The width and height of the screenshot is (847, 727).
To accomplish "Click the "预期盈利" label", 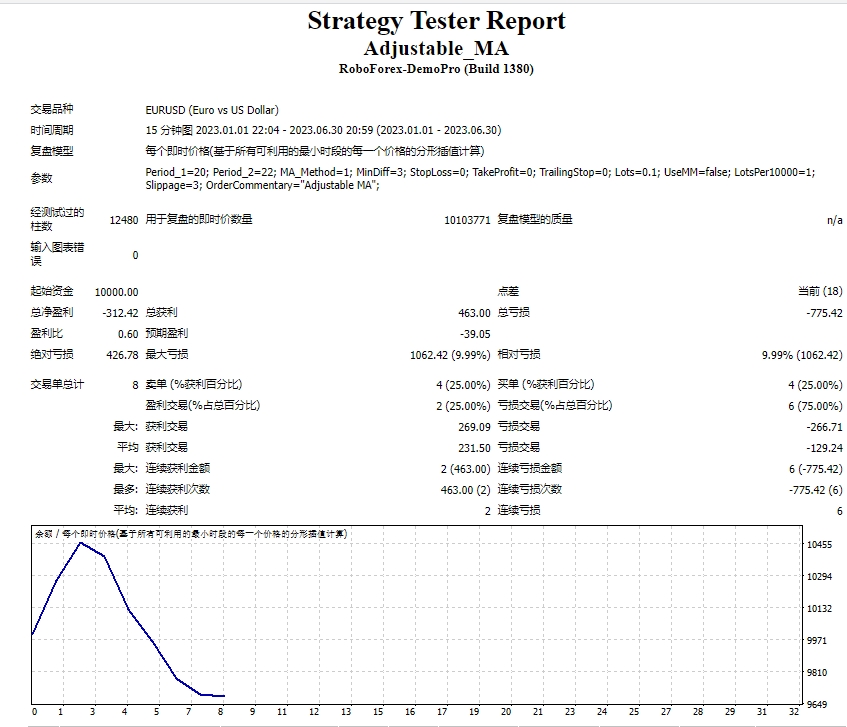I will coord(167,334).
